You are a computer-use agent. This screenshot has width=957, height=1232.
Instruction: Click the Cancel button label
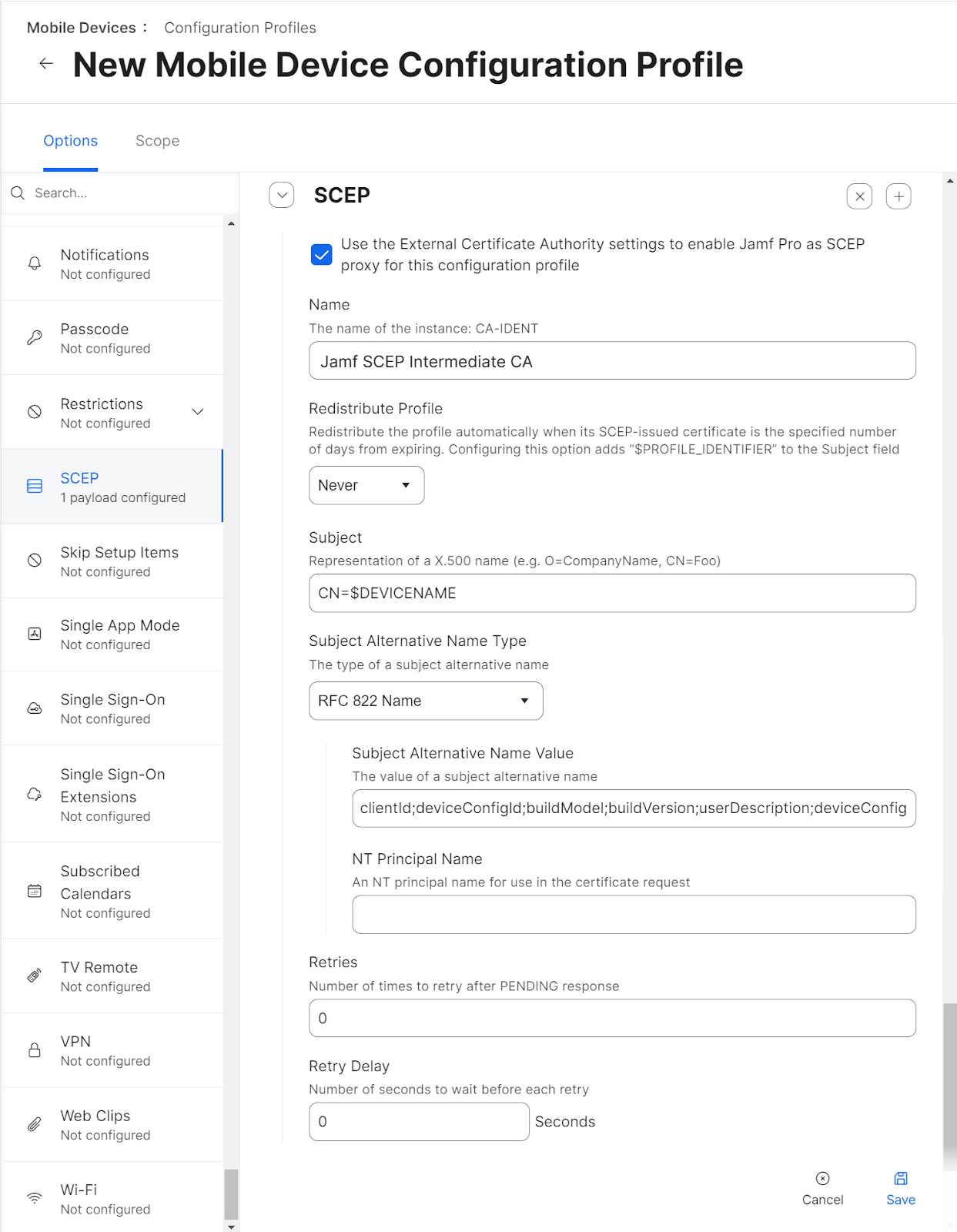[823, 1200]
